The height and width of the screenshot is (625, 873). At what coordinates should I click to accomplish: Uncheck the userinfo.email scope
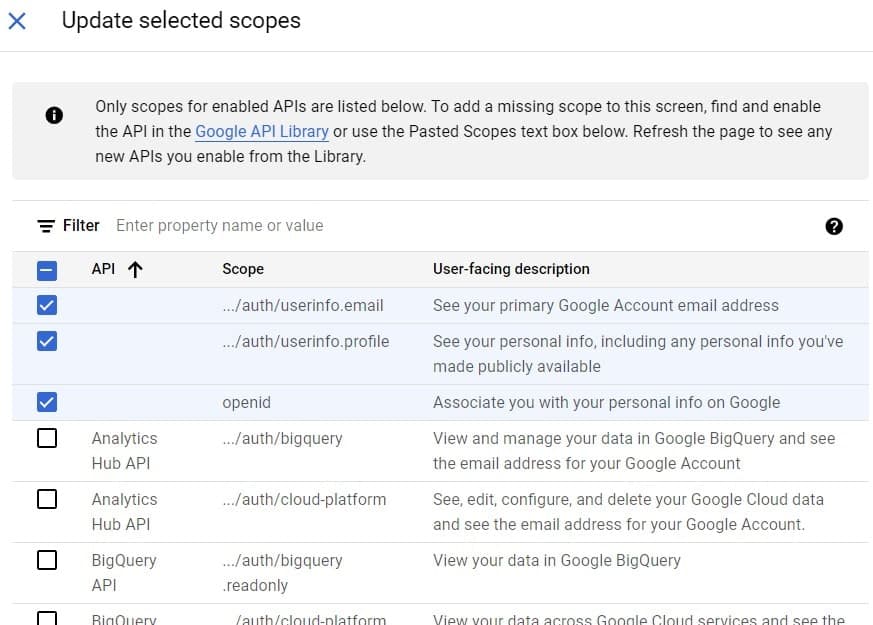point(46,304)
